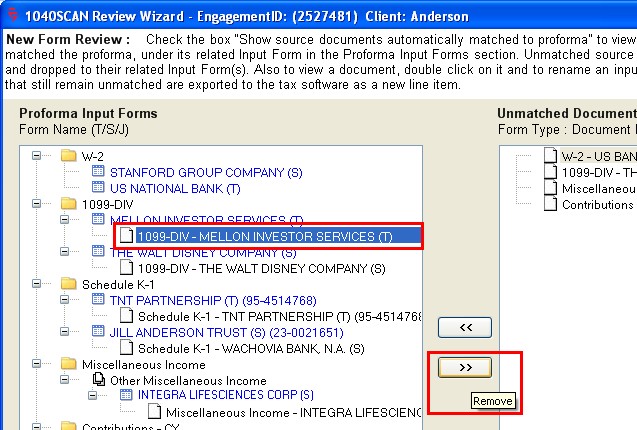This screenshot has width=637, height=430.
Task: Click form icon beside JILL ANDERSON TRUST (S)
Action: click(98, 331)
